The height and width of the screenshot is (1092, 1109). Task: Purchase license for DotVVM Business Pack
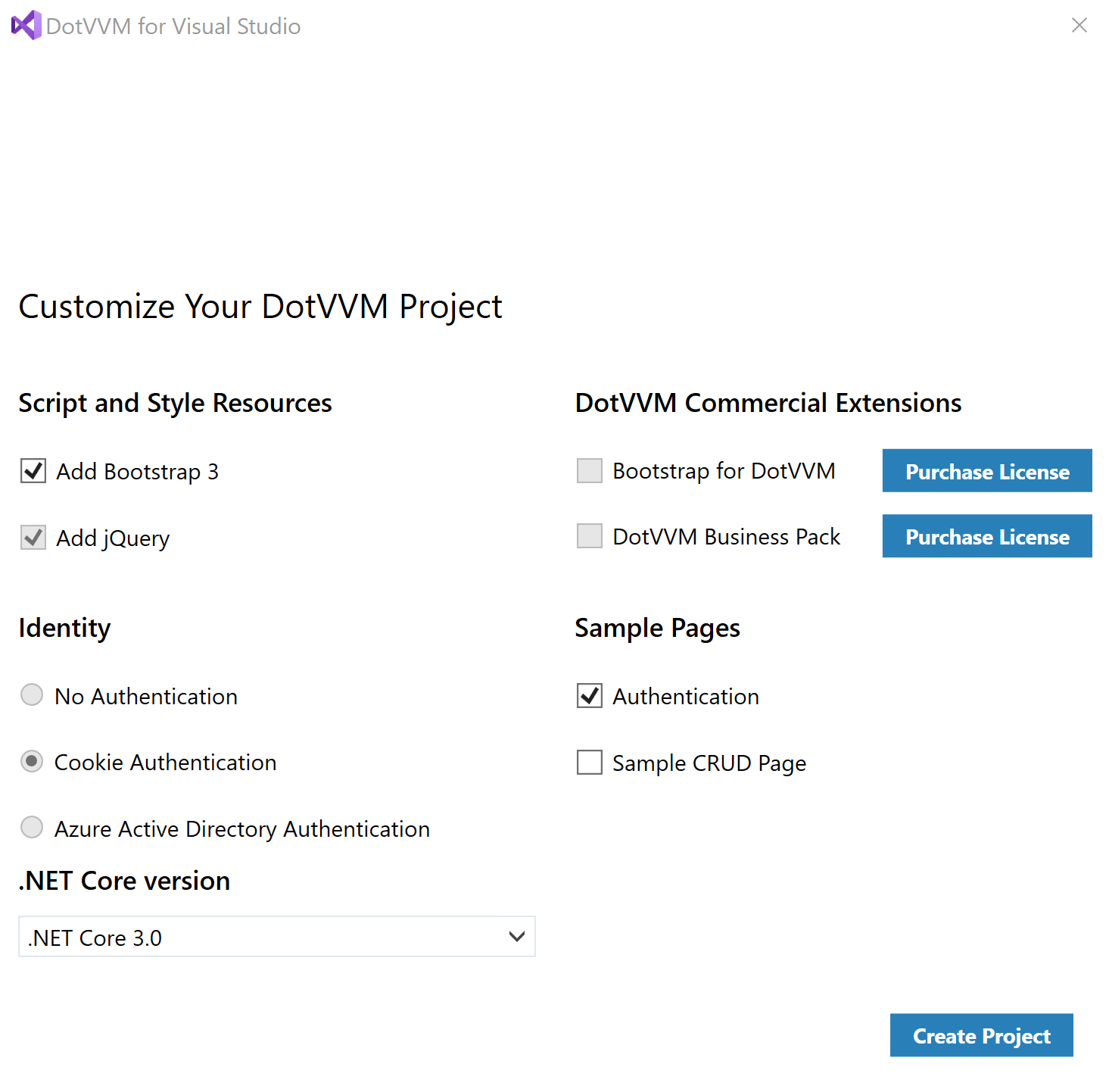986,536
